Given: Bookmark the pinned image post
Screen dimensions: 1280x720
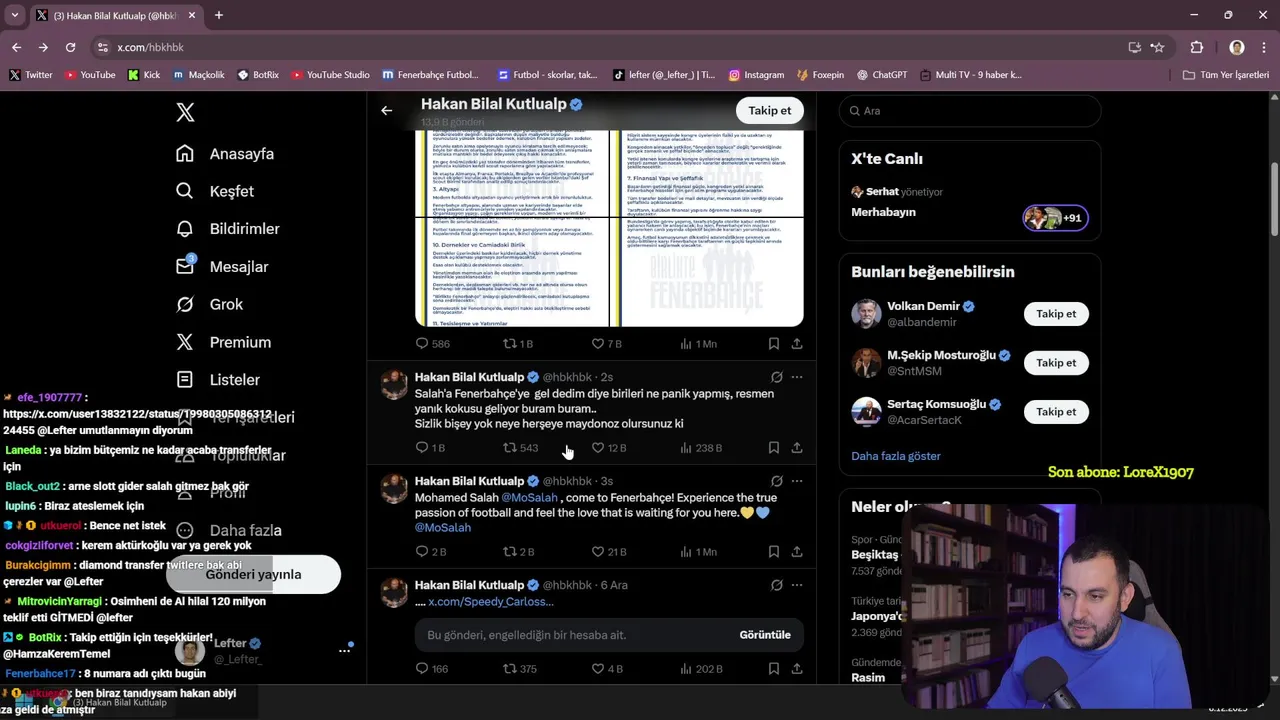Looking at the screenshot, I should (x=774, y=344).
